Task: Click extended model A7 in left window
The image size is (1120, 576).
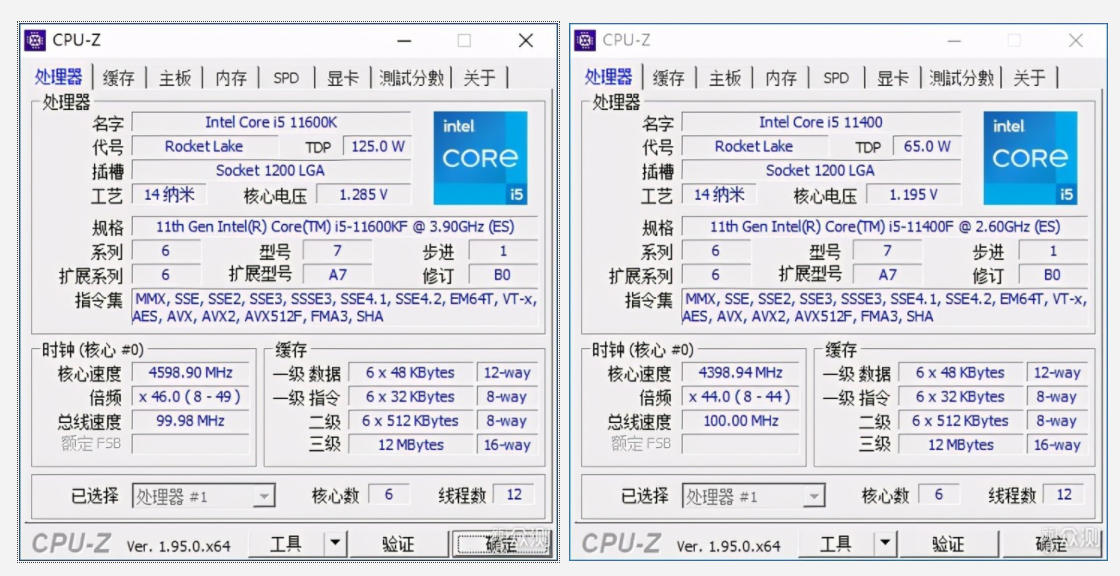Action: coord(337,275)
